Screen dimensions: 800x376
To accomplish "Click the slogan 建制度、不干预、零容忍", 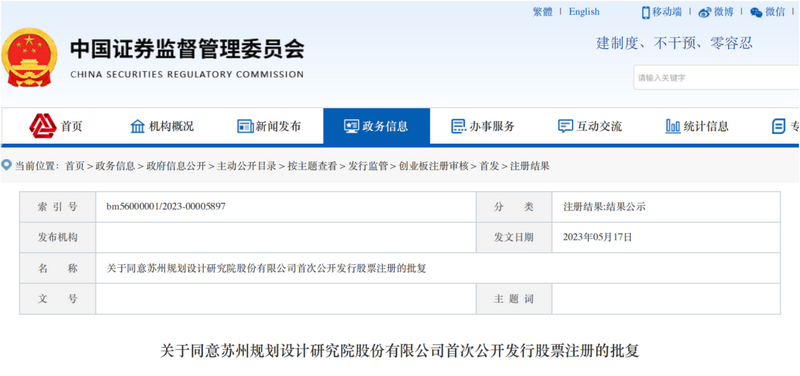I will tap(674, 43).
